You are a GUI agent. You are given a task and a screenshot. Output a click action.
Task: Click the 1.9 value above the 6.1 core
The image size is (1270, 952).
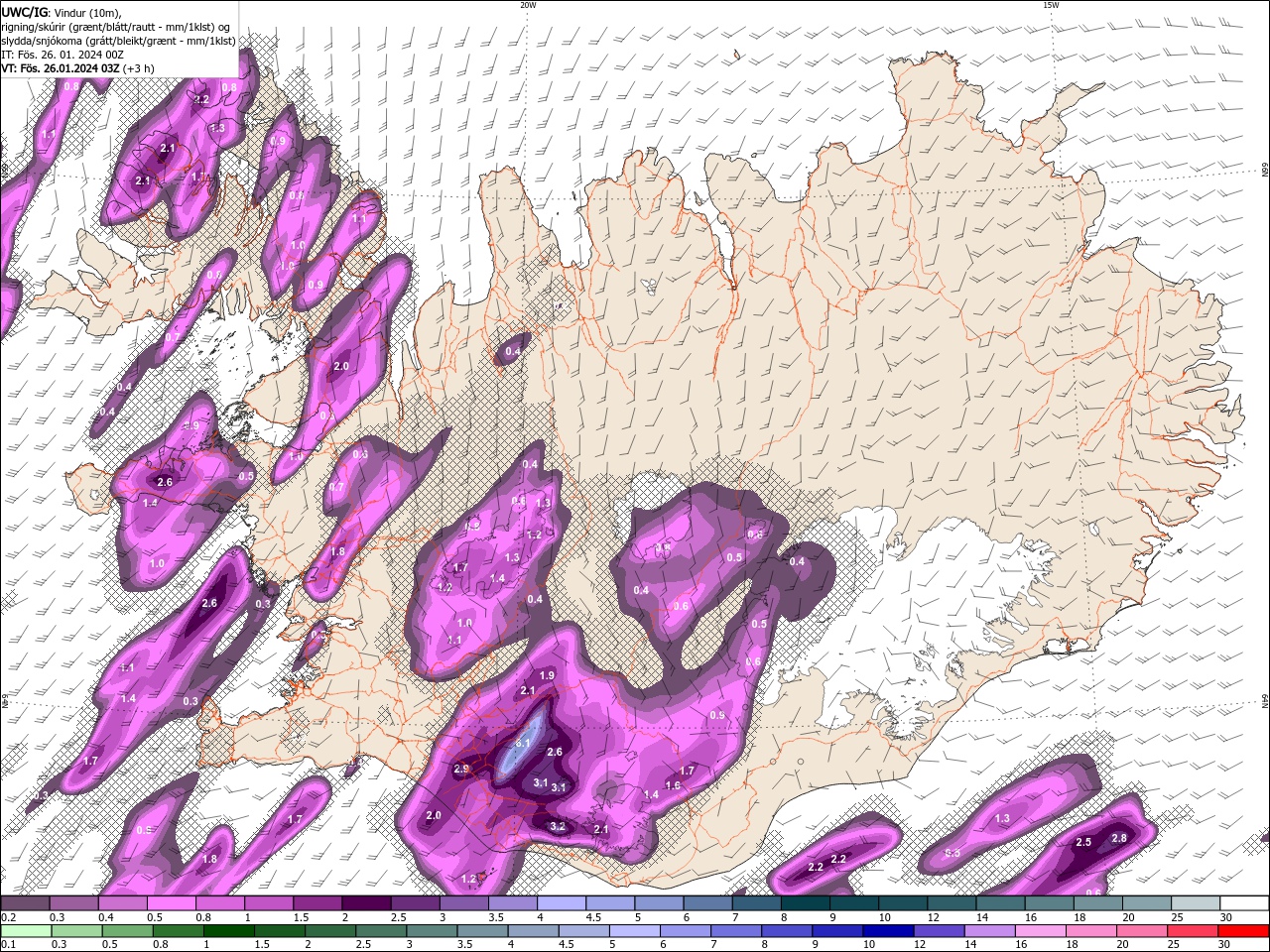click(x=547, y=676)
